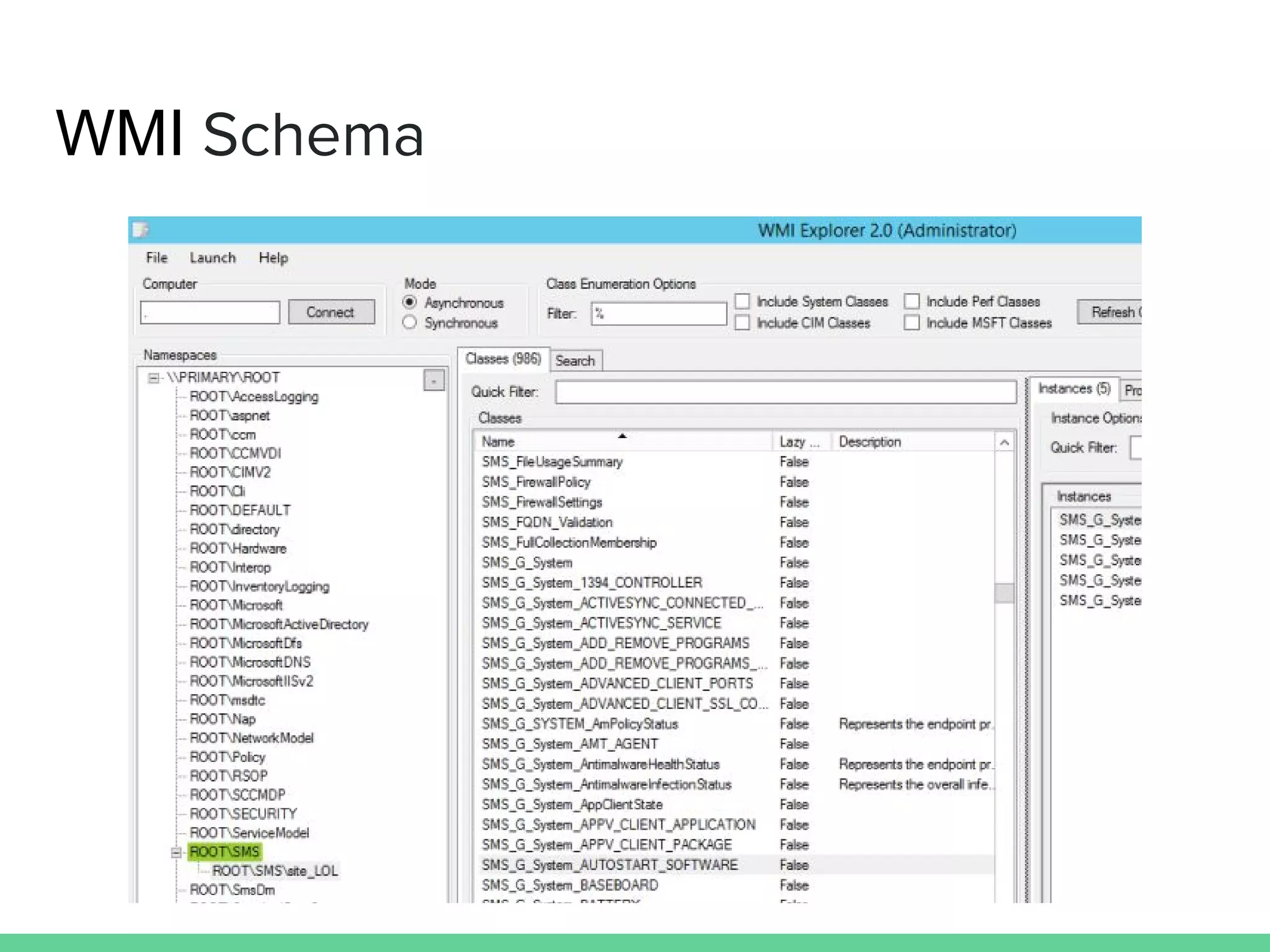Enable Include Perf Classes checkbox
This screenshot has height=952, width=1270.
point(912,301)
